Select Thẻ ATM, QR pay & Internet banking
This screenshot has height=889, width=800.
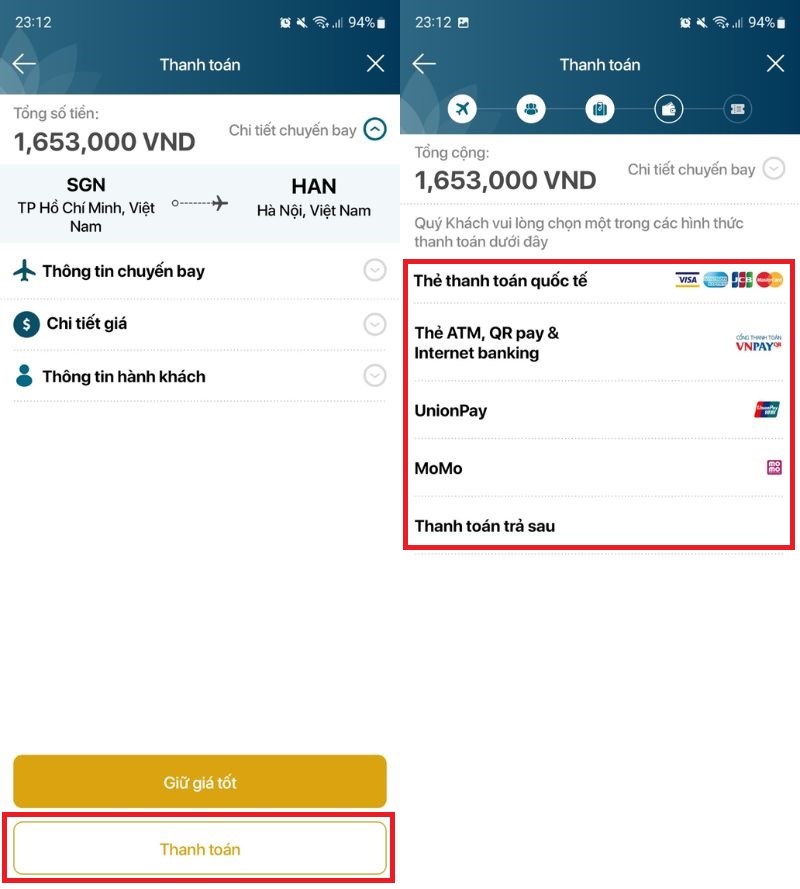click(x=599, y=342)
